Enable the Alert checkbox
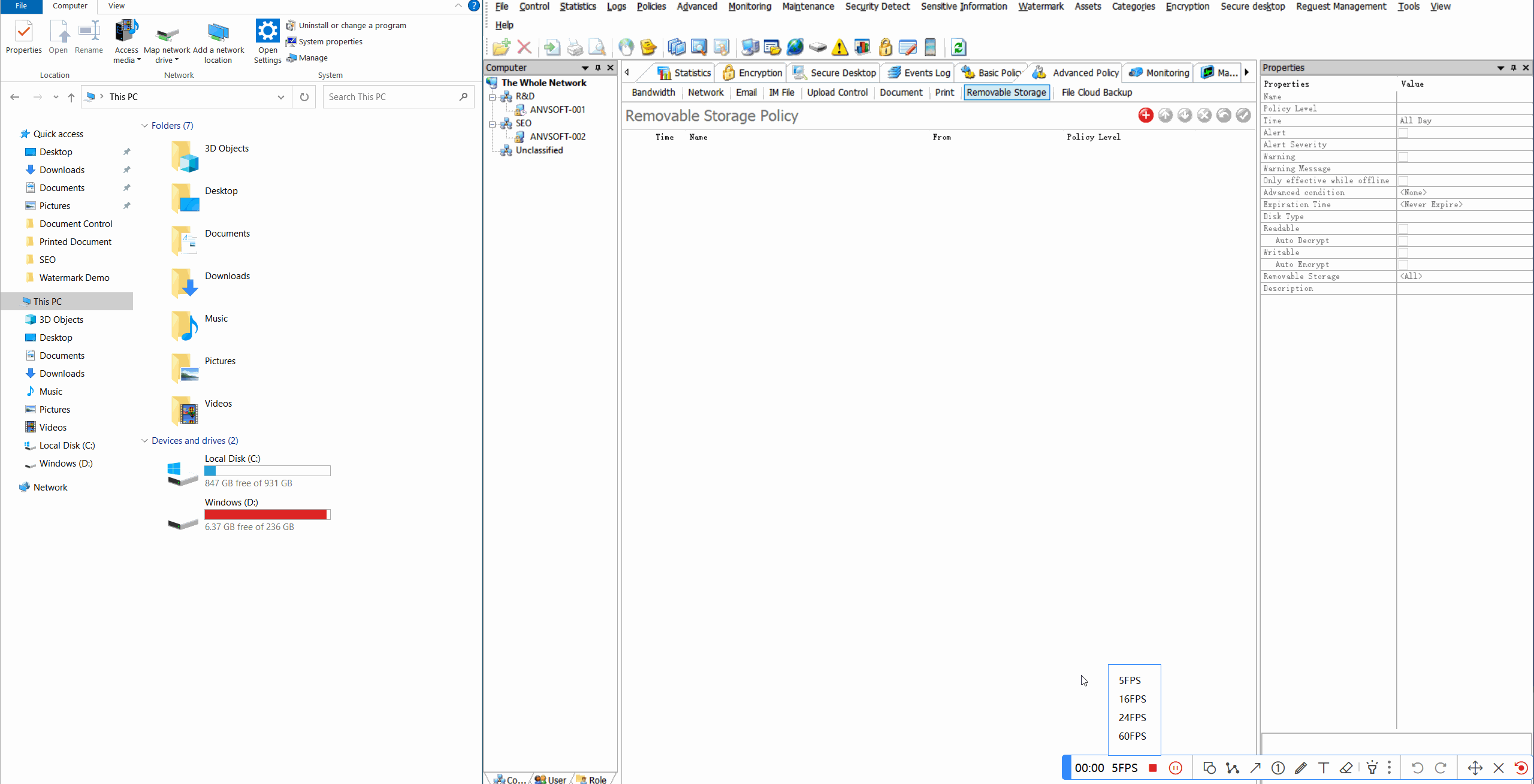The width and height of the screenshot is (1534, 784). [x=1403, y=133]
